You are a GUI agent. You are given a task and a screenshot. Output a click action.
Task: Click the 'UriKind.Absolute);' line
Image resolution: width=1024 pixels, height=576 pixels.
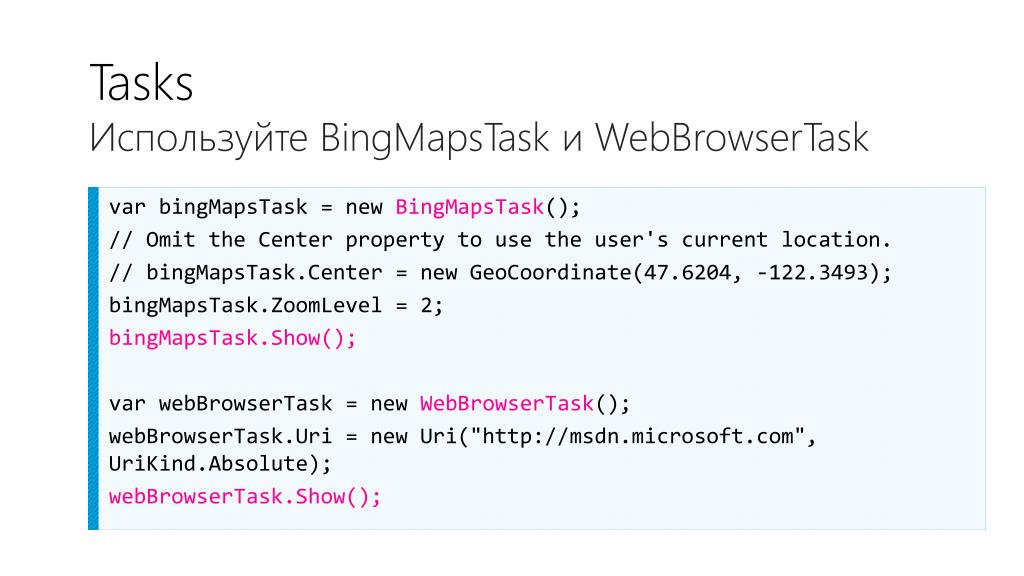tap(220, 464)
